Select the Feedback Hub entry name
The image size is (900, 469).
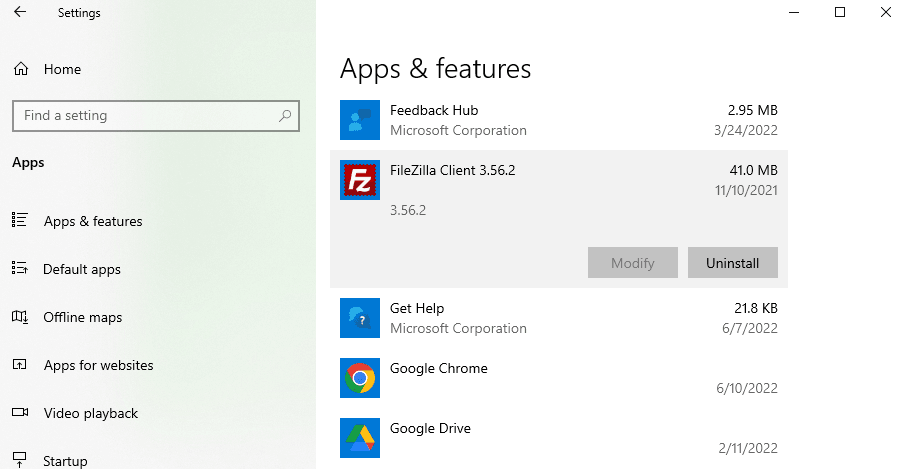[x=434, y=110]
